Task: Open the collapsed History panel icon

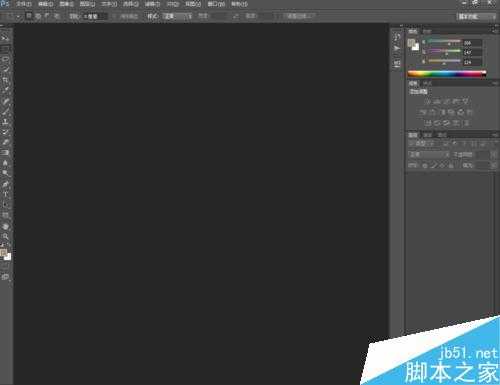Action: [397, 37]
